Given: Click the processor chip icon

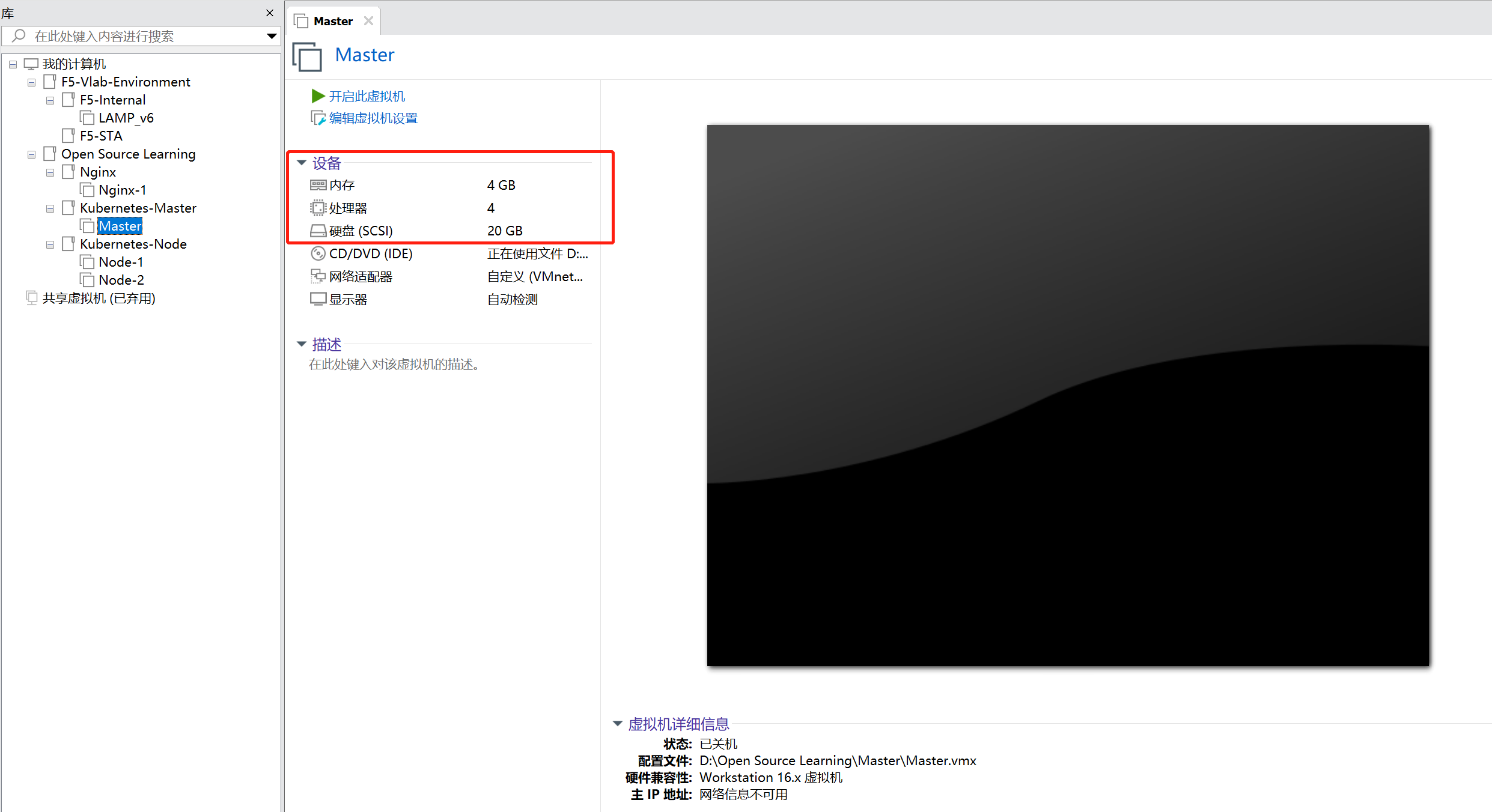Looking at the screenshot, I should [318, 208].
